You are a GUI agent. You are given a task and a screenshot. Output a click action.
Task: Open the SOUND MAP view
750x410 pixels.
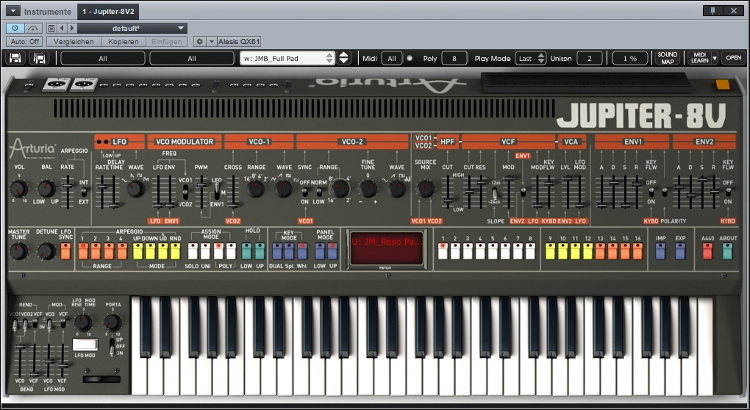pyautogui.click(x=667, y=58)
